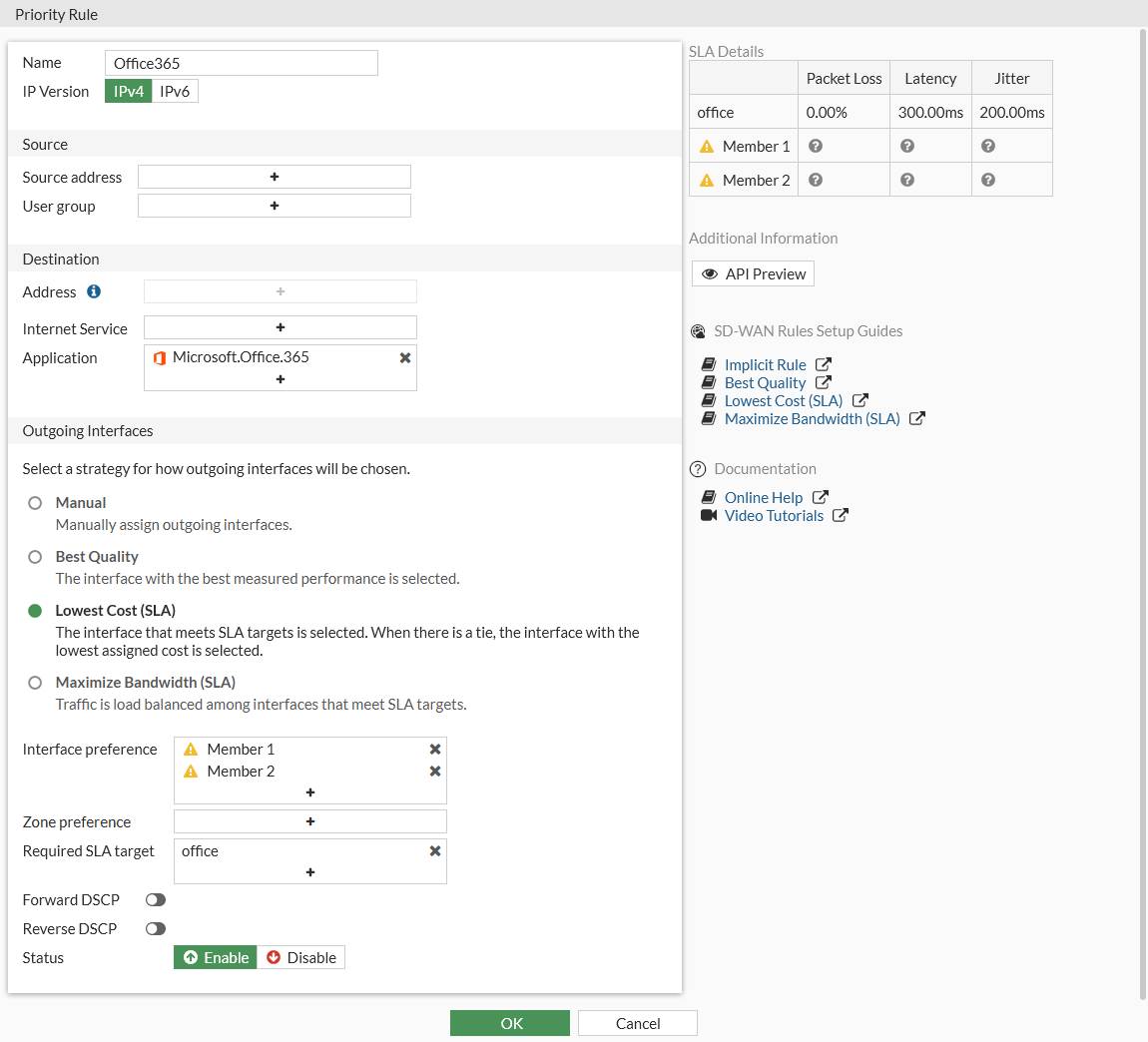Click the Name field containing Office365
This screenshot has height=1042, width=1148.
tap(242, 63)
